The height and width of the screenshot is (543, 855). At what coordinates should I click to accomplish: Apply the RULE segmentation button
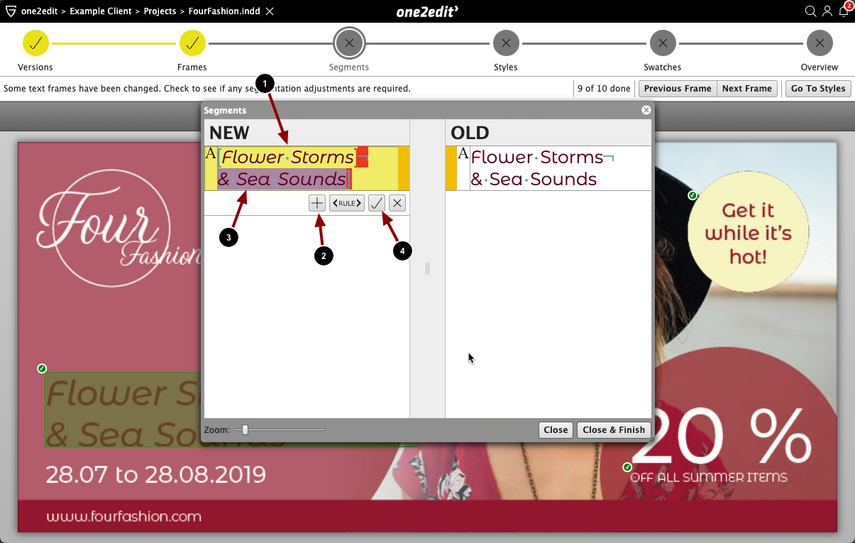tap(347, 203)
